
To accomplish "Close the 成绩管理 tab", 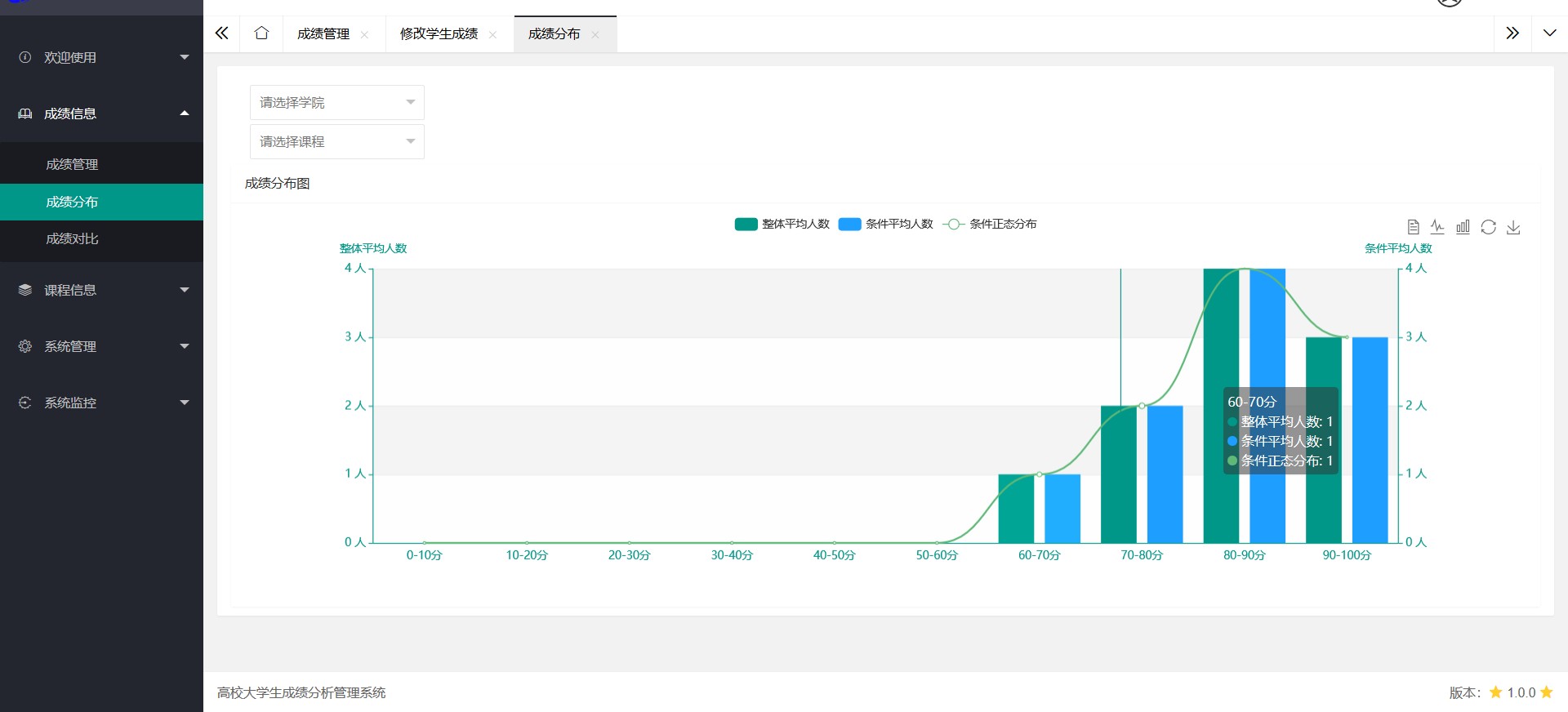I will point(364,34).
